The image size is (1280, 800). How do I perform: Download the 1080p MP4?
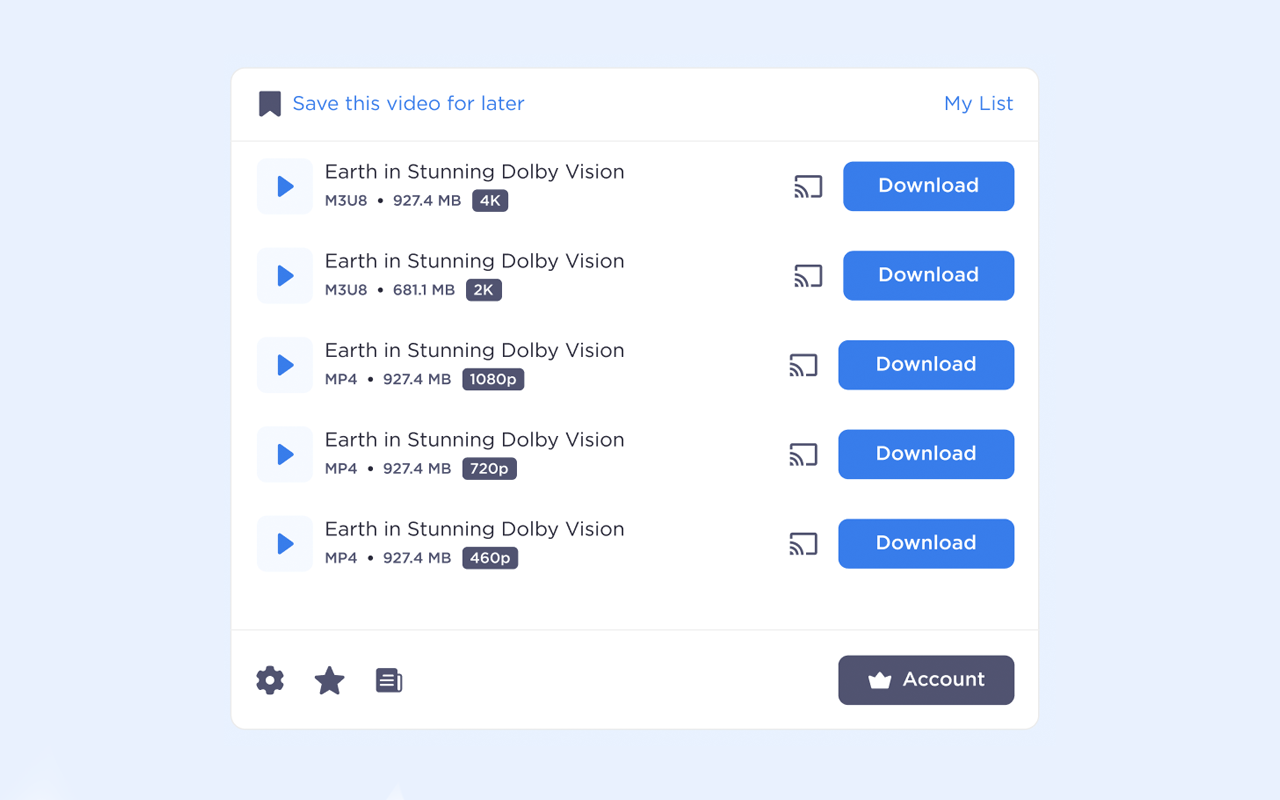[x=926, y=365]
